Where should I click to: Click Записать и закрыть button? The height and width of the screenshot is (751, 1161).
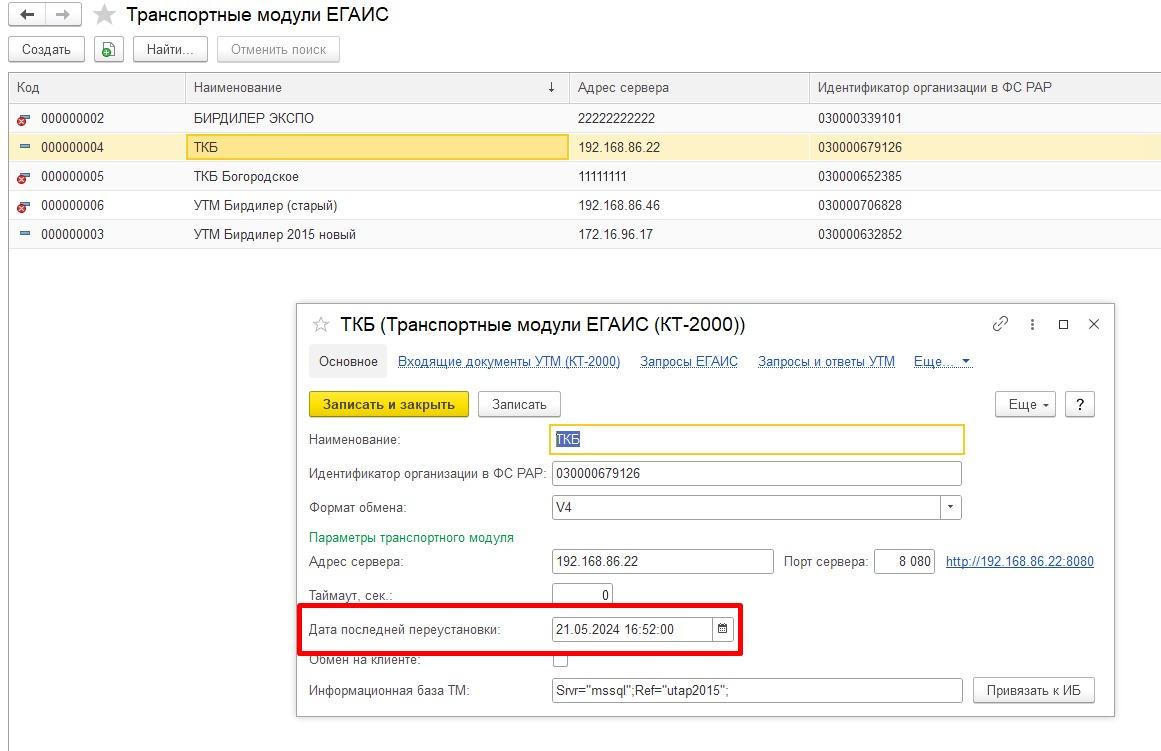click(x=389, y=404)
